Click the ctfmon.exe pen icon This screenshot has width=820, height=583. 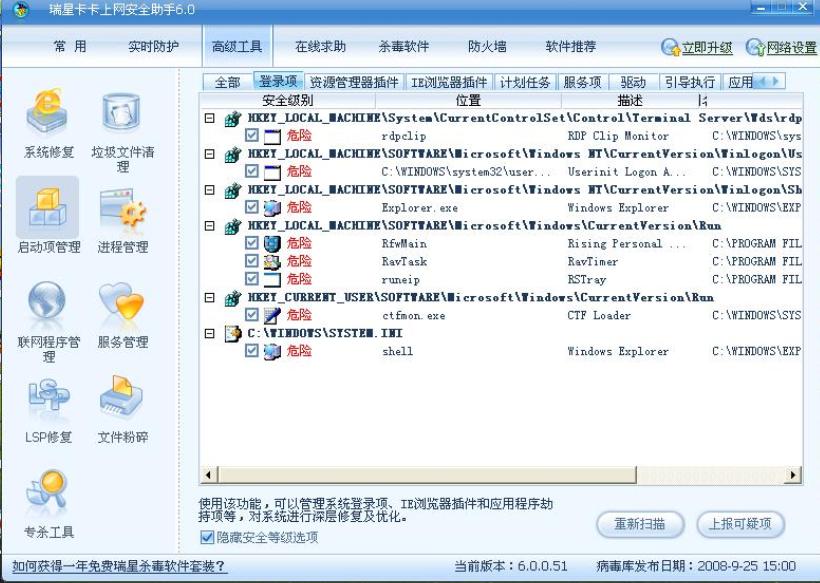(272, 315)
